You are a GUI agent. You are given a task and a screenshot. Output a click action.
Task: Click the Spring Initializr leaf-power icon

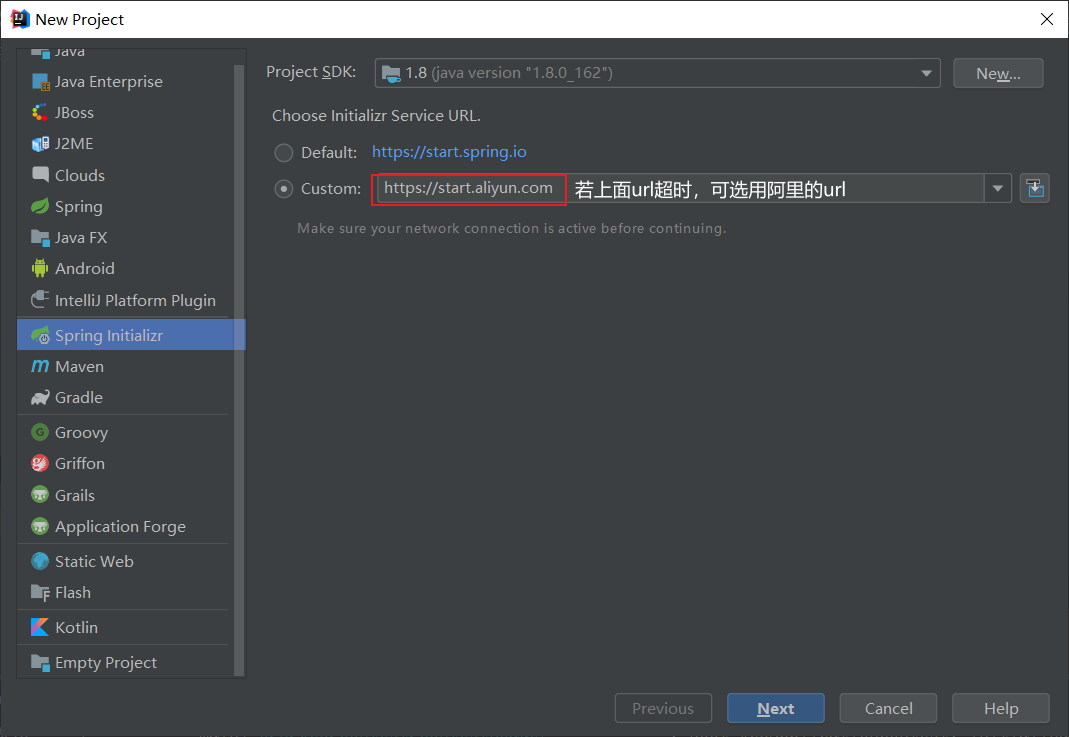(x=40, y=335)
